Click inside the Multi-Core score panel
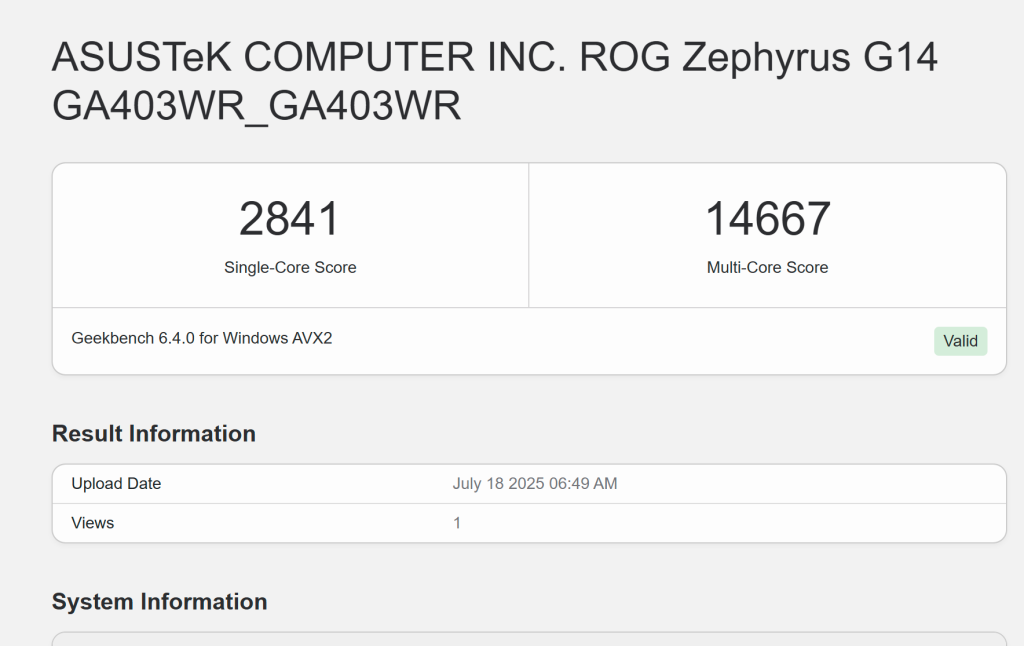The image size is (1024, 646). click(767, 235)
